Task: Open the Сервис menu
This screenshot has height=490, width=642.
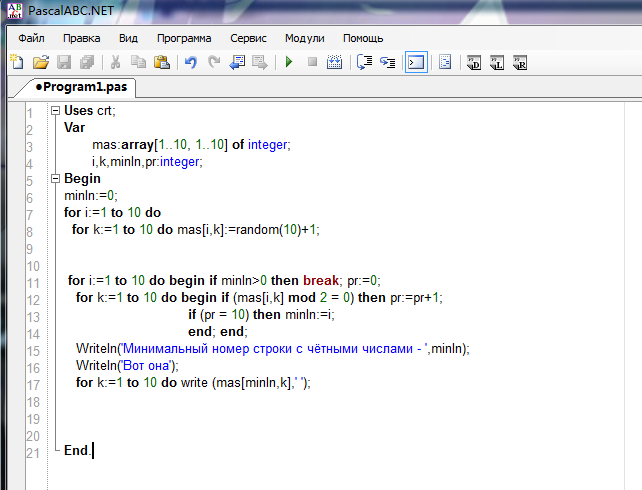Action: pos(248,38)
